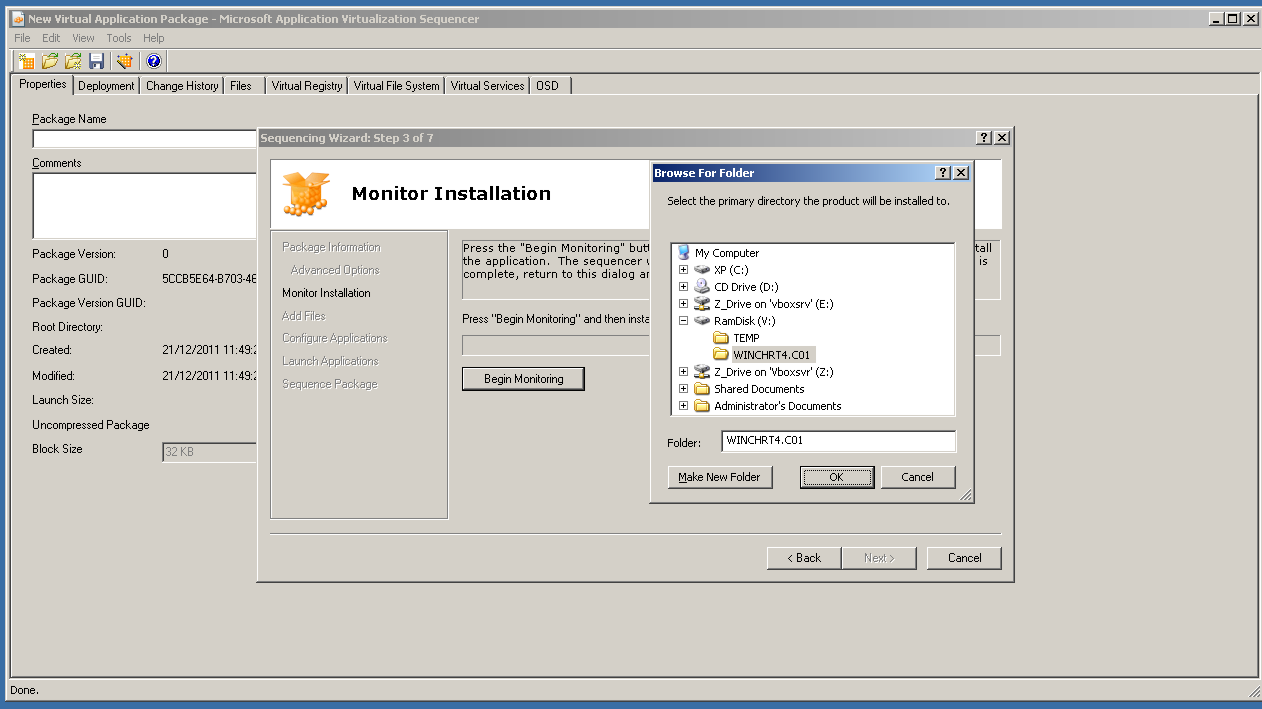Click the Configure Applications wizard step
The width and height of the screenshot is (1262, 709).
point(335,338)
